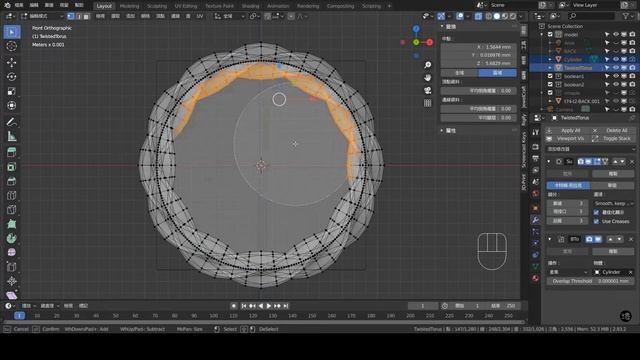The image size is (640, 360).
Task: Select the Loop Cut tool
Action: coord(12,195)
